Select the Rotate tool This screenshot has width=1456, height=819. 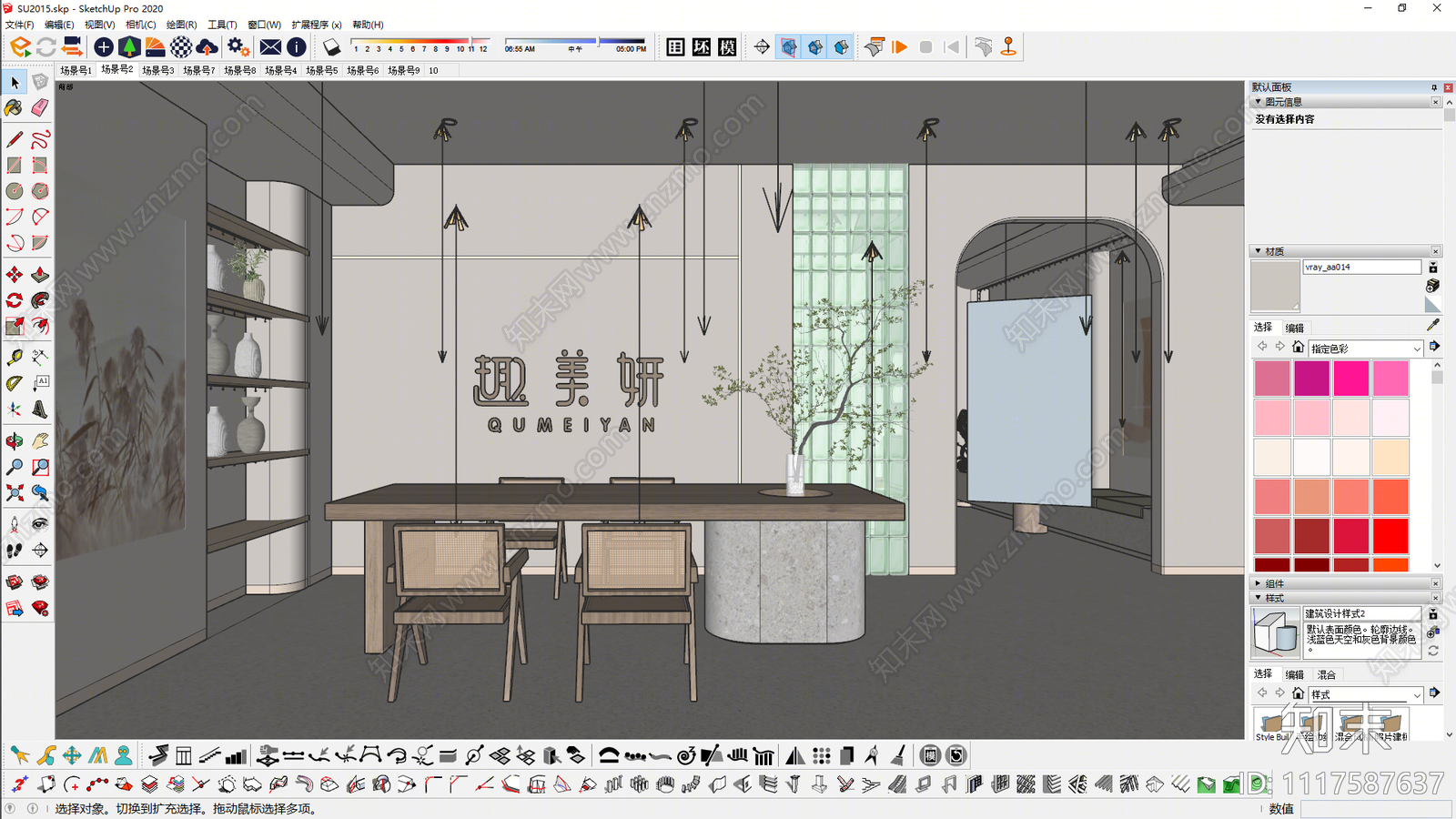click(15, 300)
